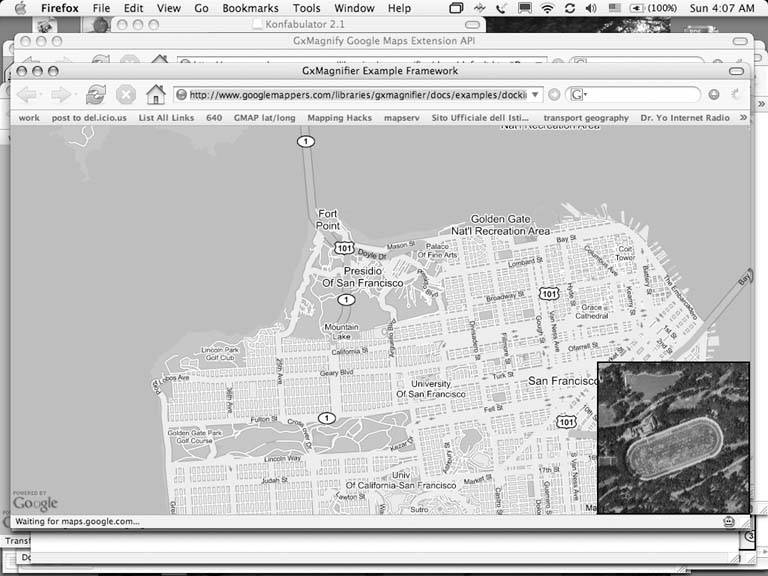Open the Mapping Hacks bookmark
Image resolution: width=768 pixels, height=576 pixels.
click(x=339, y=118)
